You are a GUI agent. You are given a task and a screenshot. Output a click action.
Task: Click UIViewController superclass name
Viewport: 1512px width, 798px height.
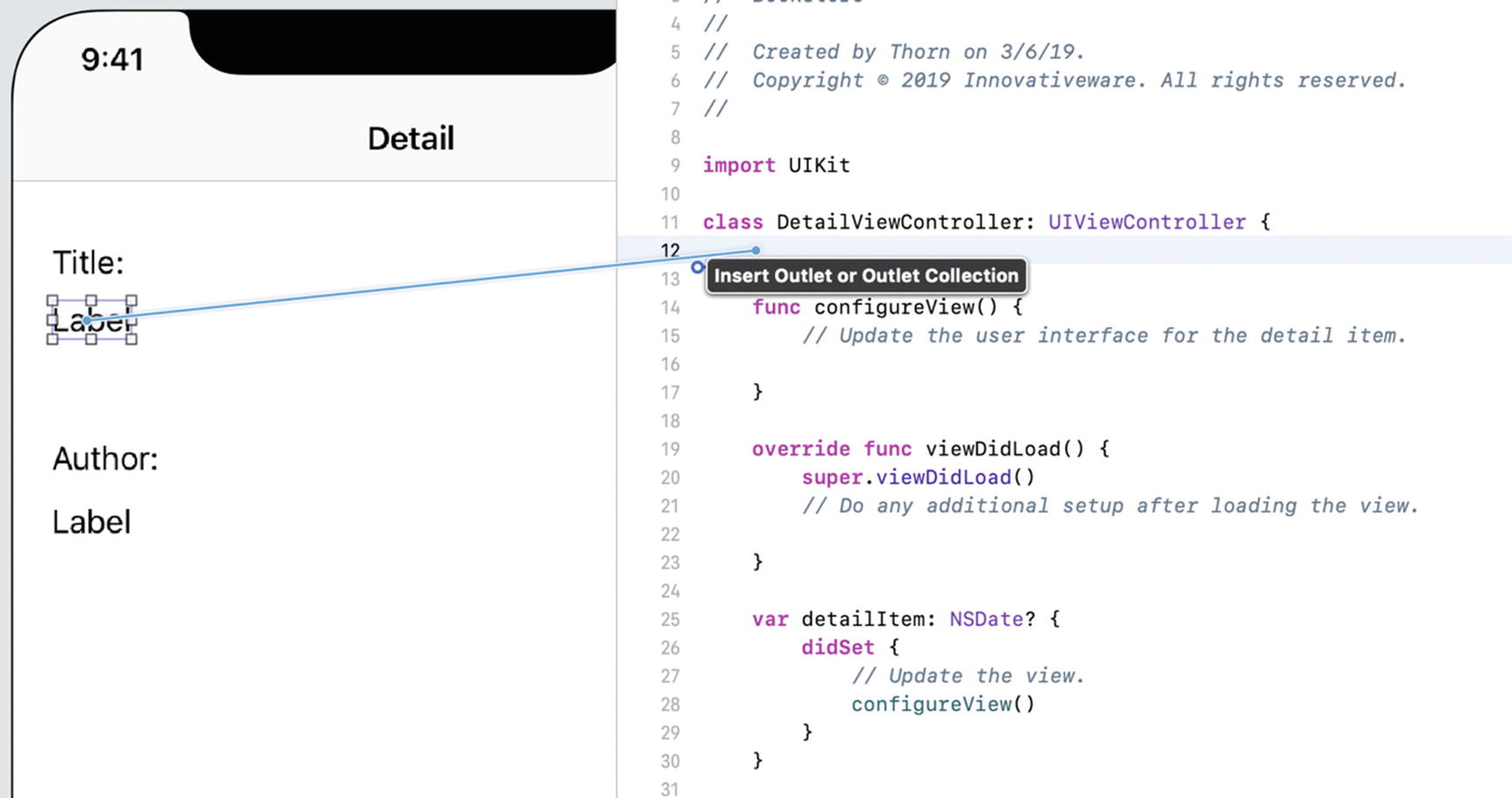click(x=1146, y=222)
